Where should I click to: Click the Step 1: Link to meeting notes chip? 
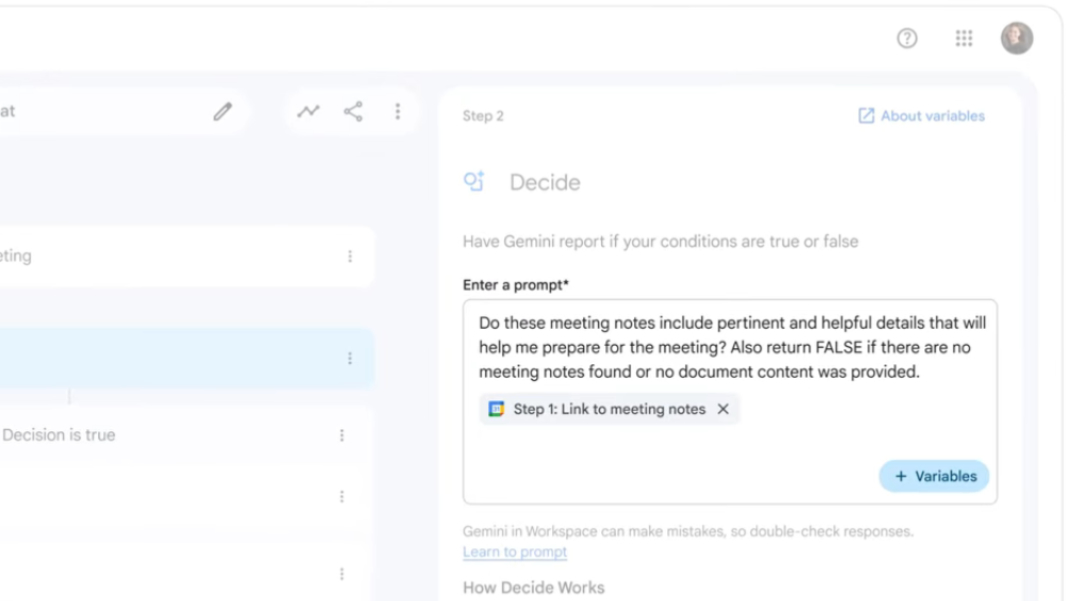tap(608, 409)
